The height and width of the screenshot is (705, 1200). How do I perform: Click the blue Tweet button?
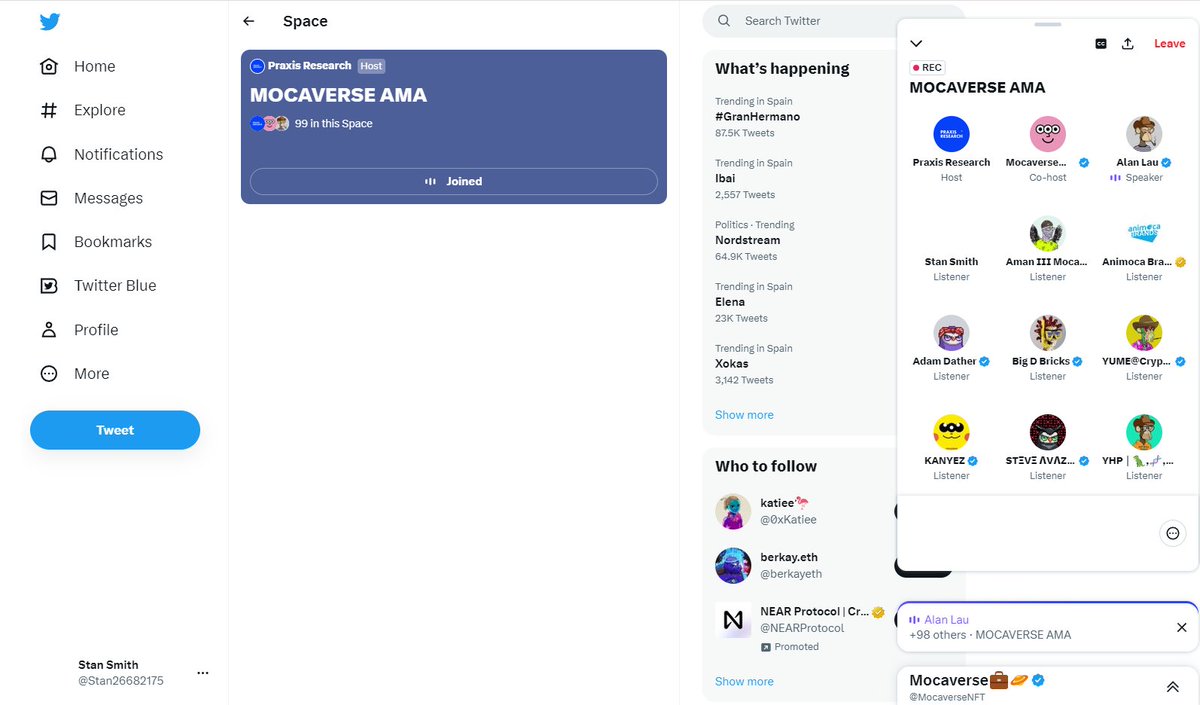115,430
